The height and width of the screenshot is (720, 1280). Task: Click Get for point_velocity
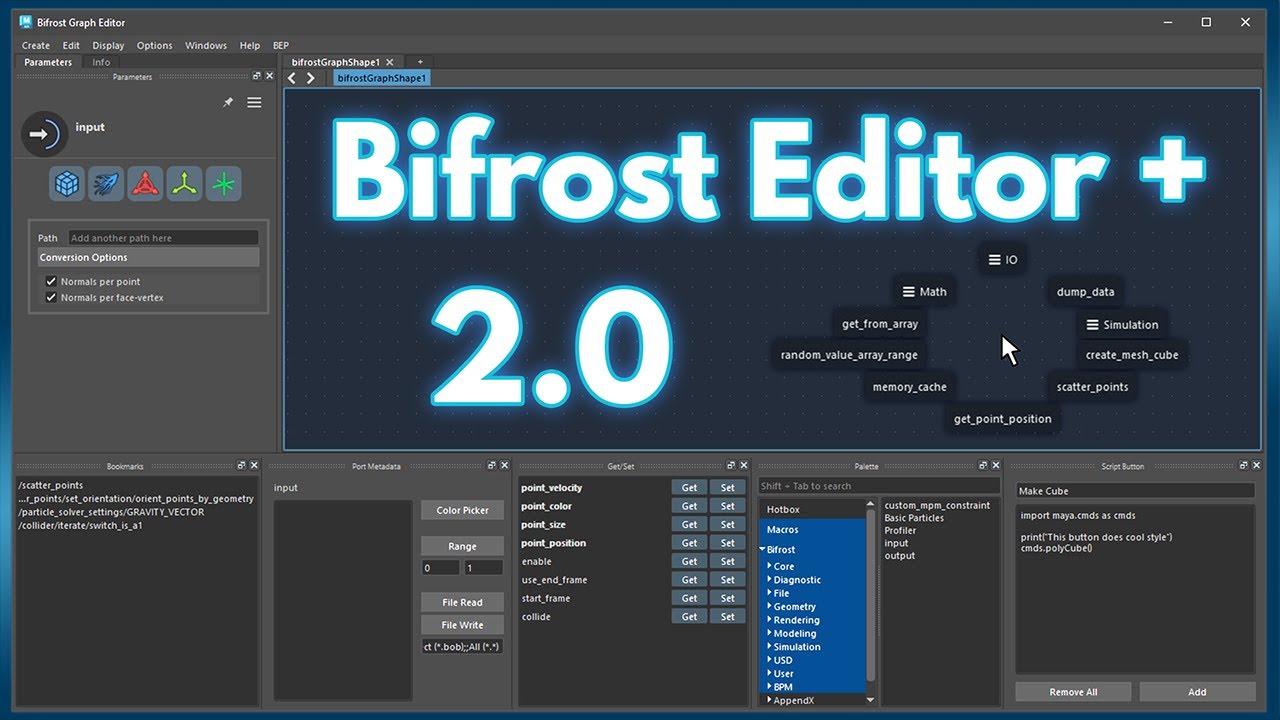pos(689,488)
